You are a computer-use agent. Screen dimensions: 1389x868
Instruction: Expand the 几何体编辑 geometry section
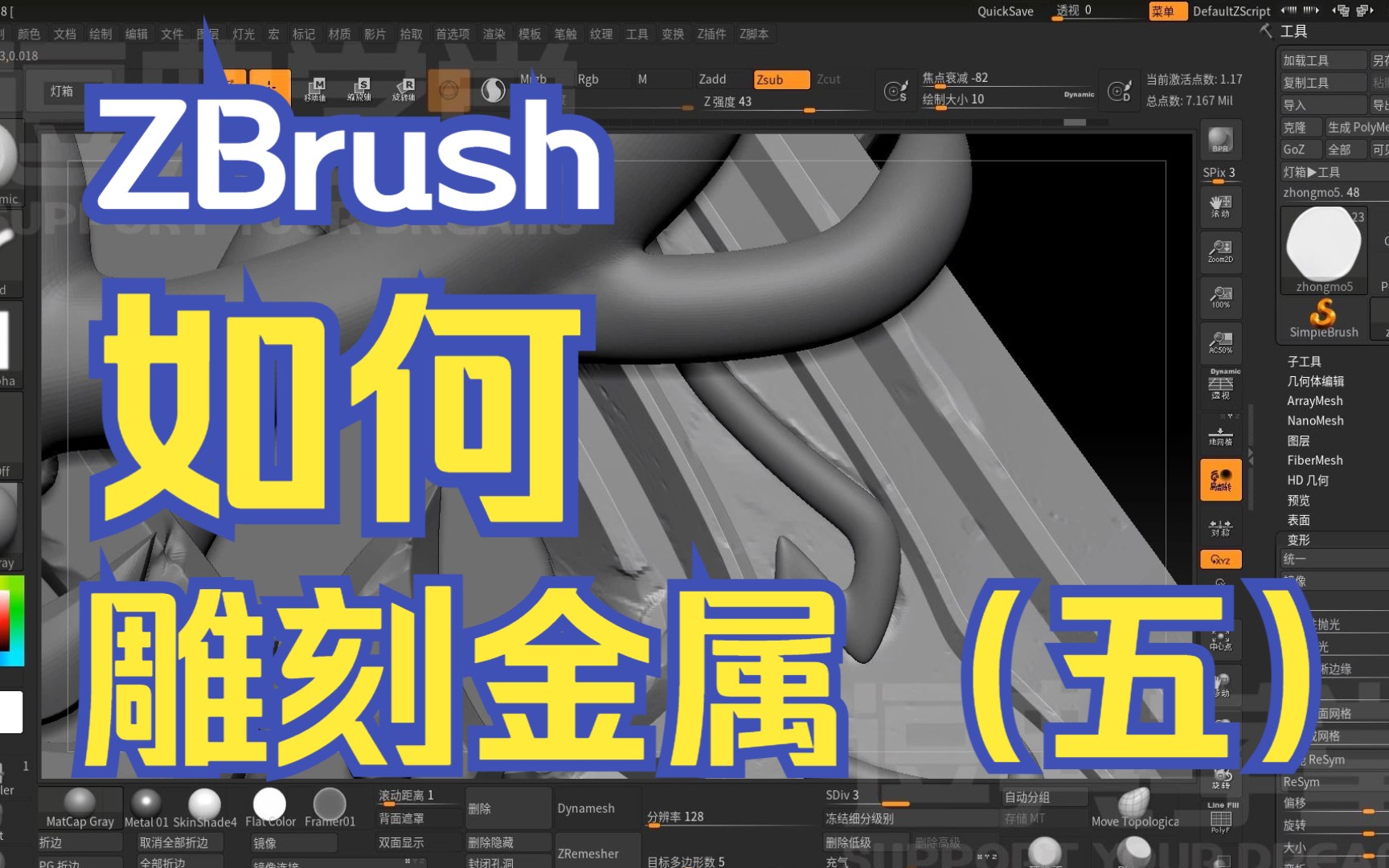[x=1315, y=381]
